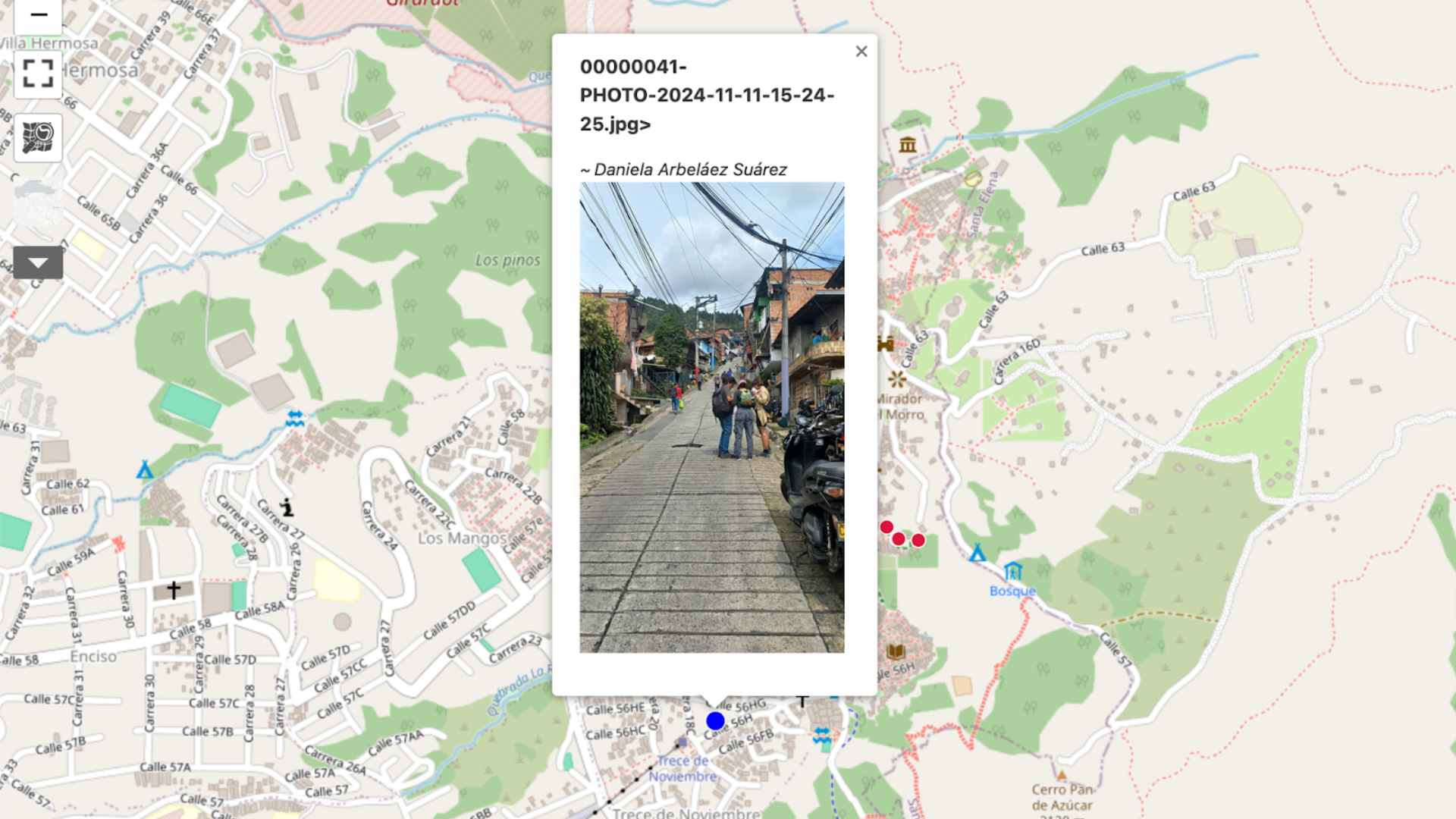Screen dimensions: 1456x819
Task: Click the Enciso neighborhood label
Action: click(93, 656)
